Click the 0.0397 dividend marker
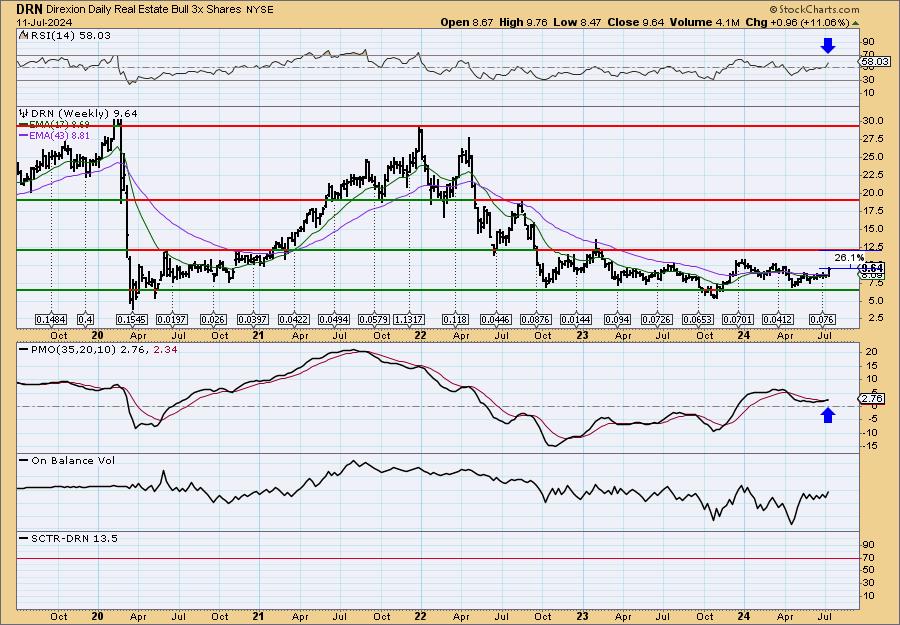The width and height of the screenshot is (900, 625). tap(253, 319)
